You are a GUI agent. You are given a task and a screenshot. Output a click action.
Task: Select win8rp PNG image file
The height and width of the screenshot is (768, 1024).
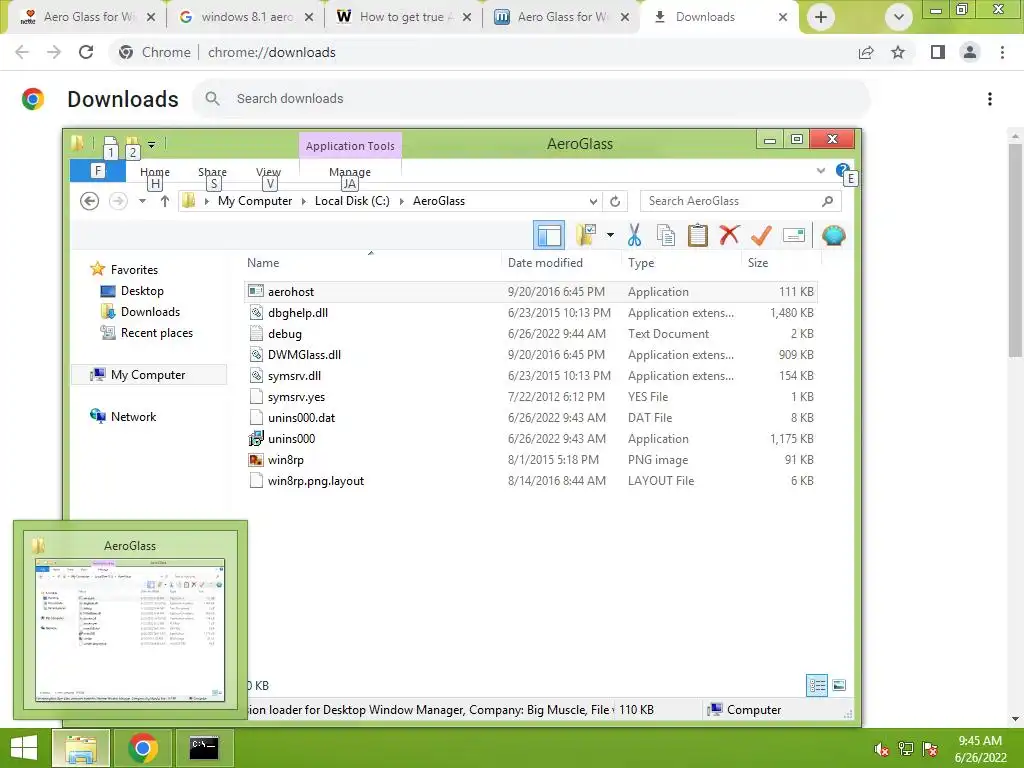[530, 460]
